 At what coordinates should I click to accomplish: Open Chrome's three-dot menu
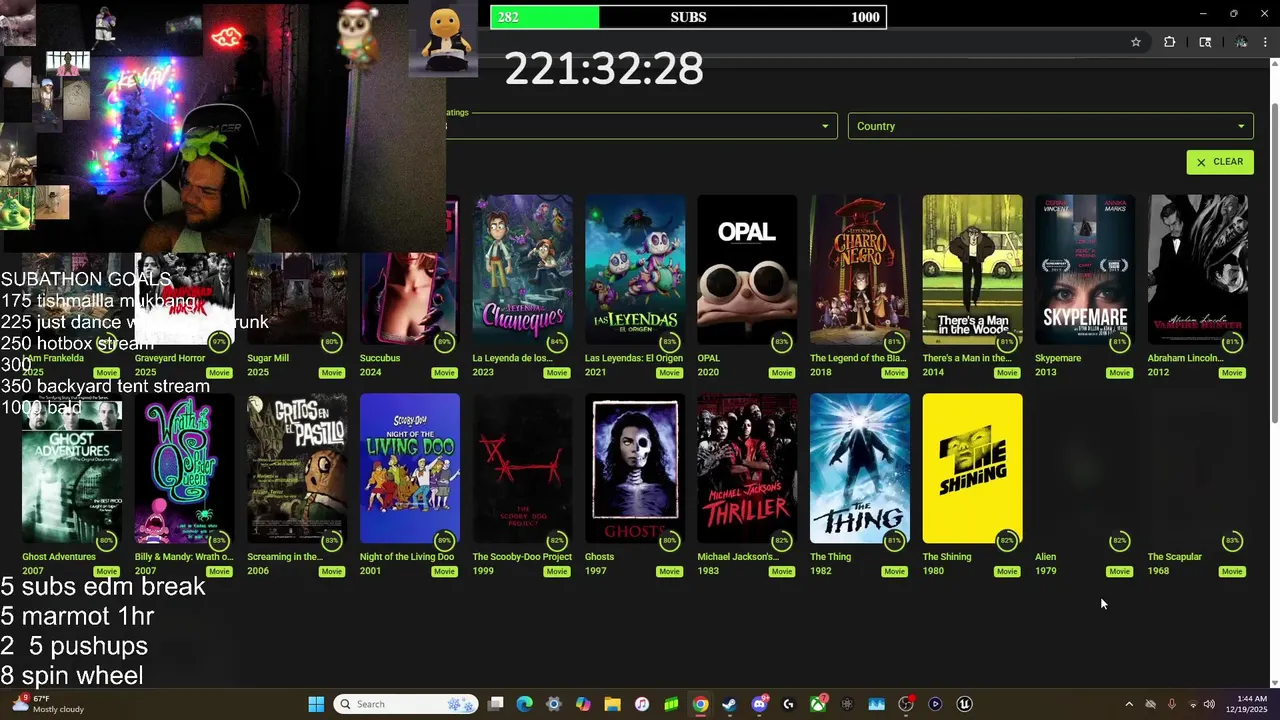[1266, 42]
